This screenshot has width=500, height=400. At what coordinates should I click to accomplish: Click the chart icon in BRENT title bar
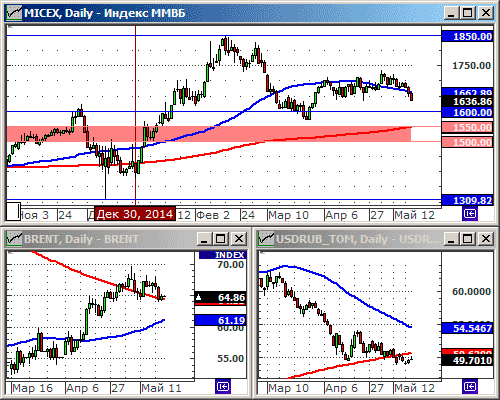(14, 239)
